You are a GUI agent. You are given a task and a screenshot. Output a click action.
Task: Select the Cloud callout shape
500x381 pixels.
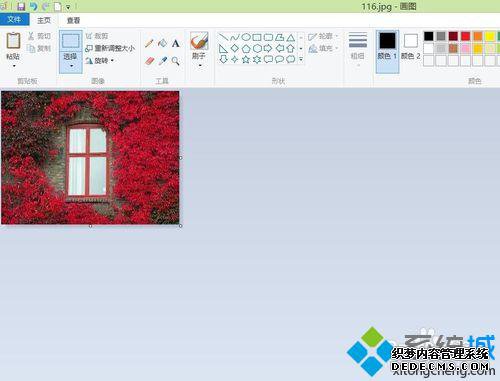point(291,60)
